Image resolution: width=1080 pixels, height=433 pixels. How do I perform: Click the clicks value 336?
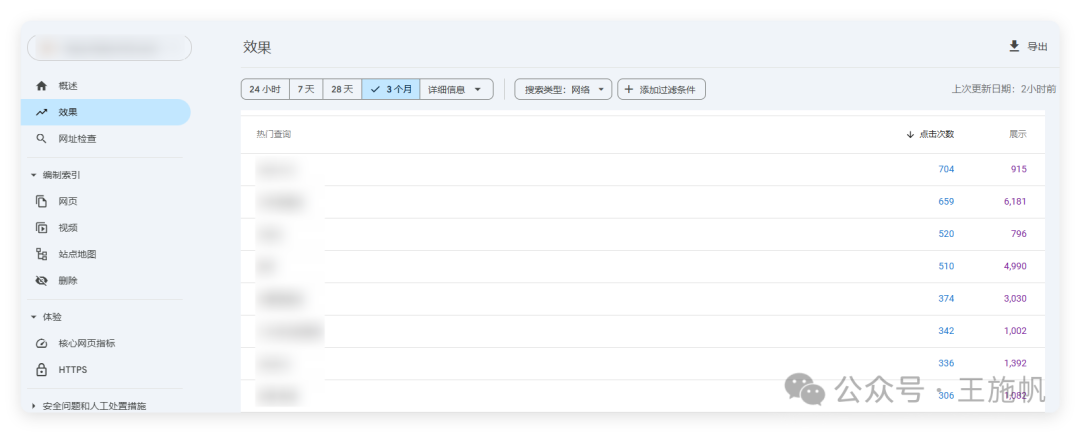pos(946,363)
